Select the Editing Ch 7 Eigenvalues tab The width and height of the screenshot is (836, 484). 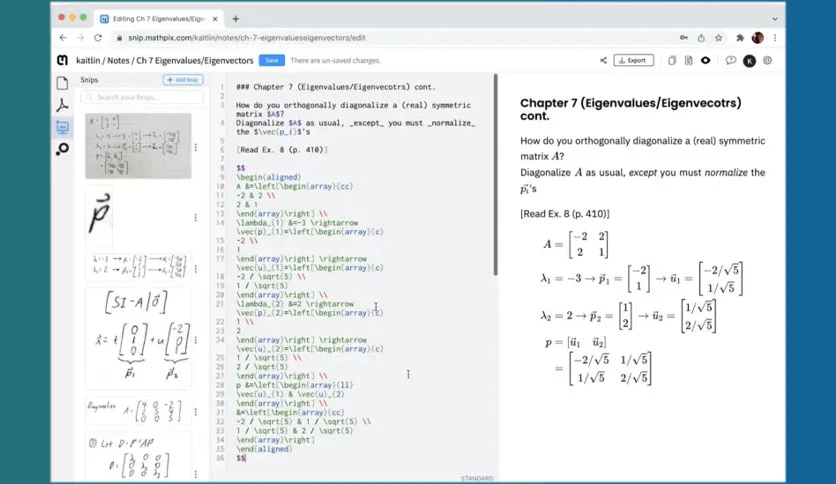click(x=159, y=19)
